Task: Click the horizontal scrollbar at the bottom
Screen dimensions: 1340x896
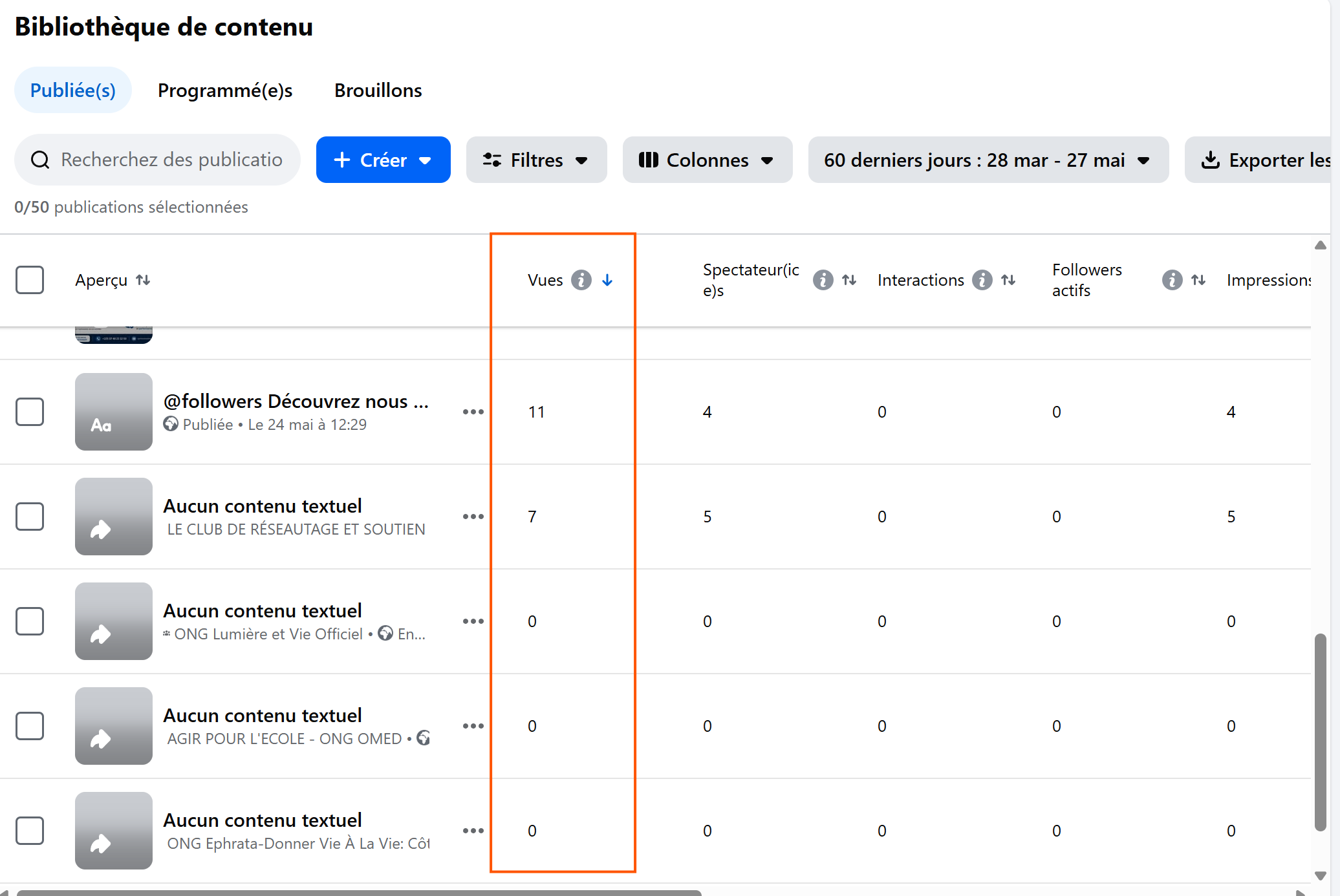Action: click(359, 892)
